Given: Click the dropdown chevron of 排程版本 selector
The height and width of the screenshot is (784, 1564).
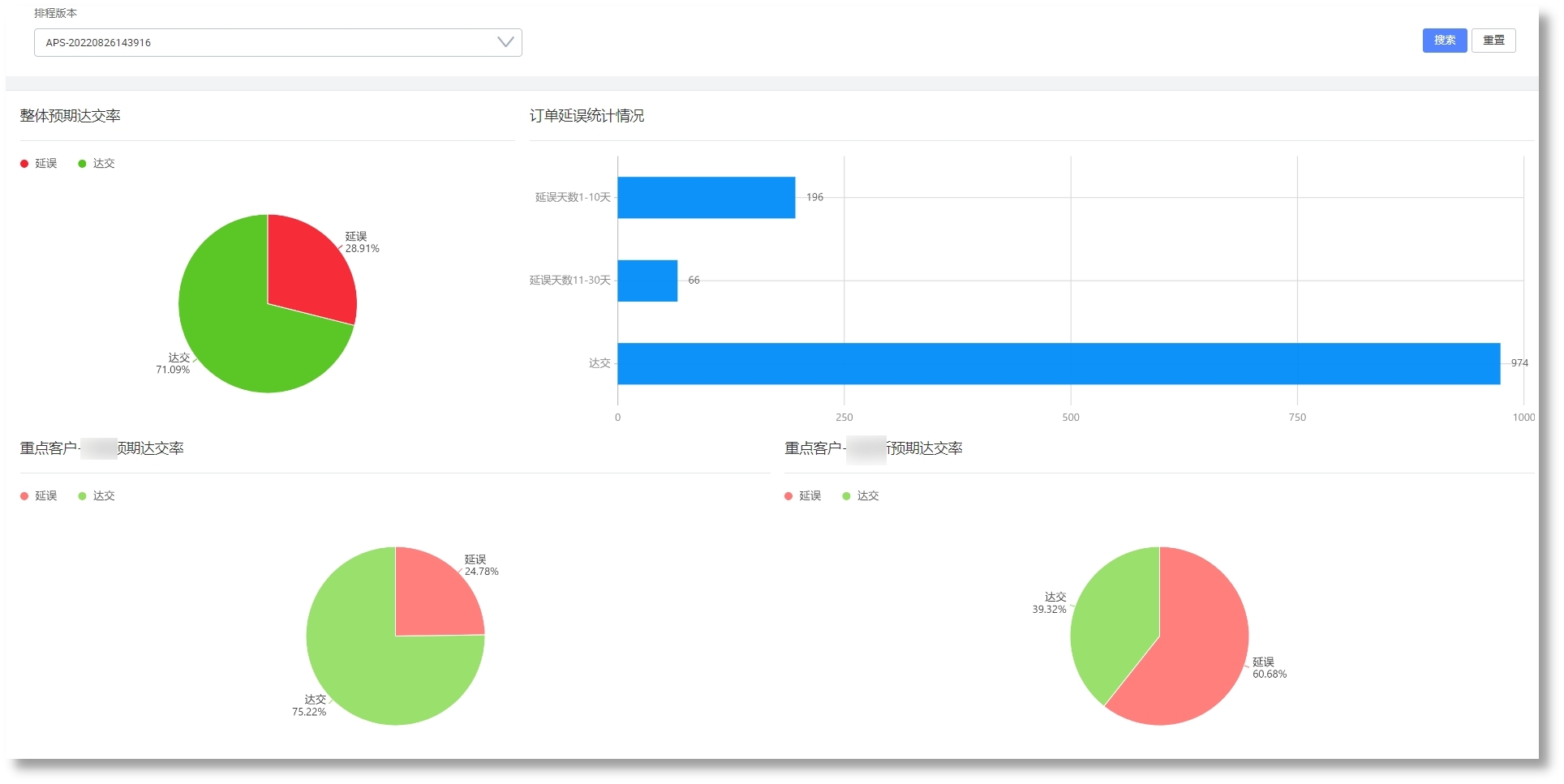Looking at the screenshot, I should pyautogui.click(x=505, y=42).
